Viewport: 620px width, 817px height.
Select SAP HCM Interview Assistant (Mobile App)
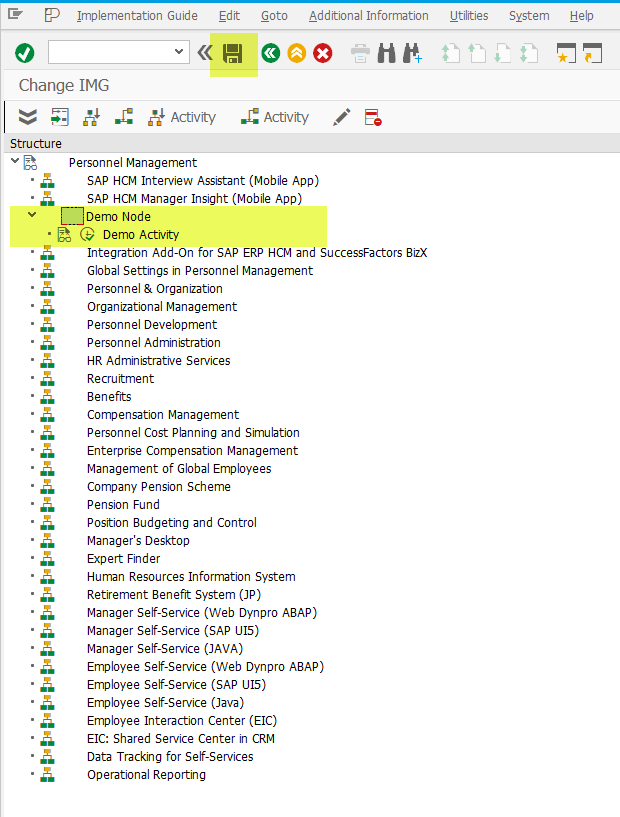tap(203, 180)
